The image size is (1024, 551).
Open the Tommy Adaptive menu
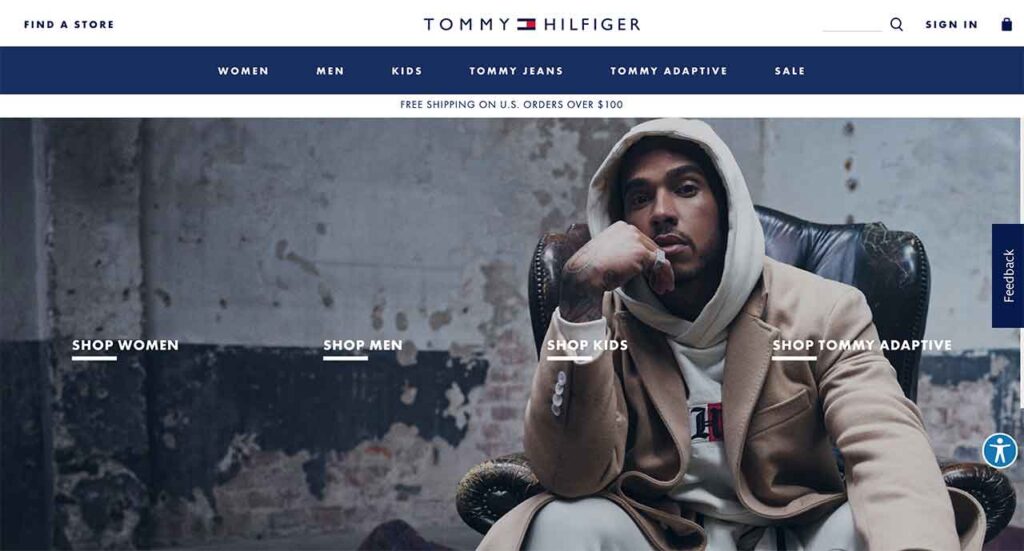coord(669,71)
